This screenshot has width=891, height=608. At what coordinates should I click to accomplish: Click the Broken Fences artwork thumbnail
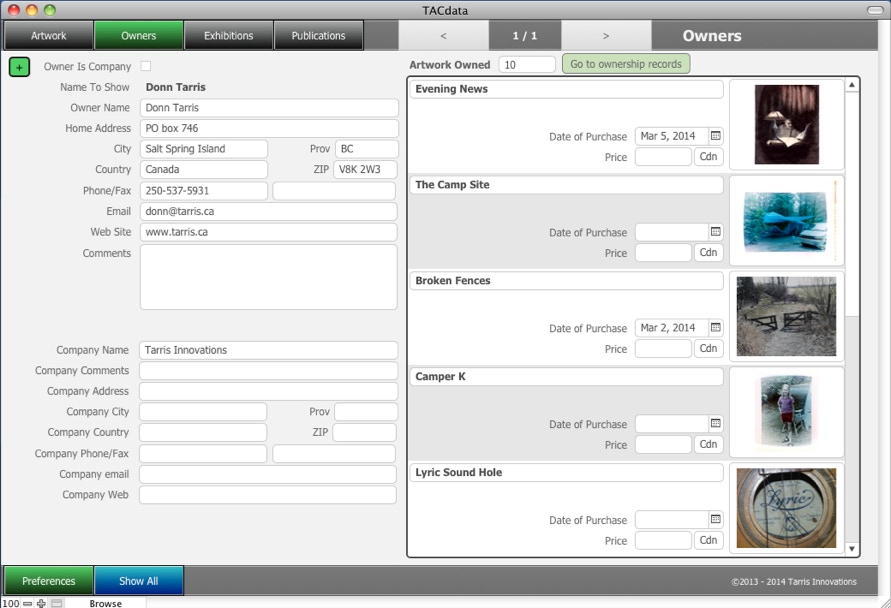tap(786, 317)
